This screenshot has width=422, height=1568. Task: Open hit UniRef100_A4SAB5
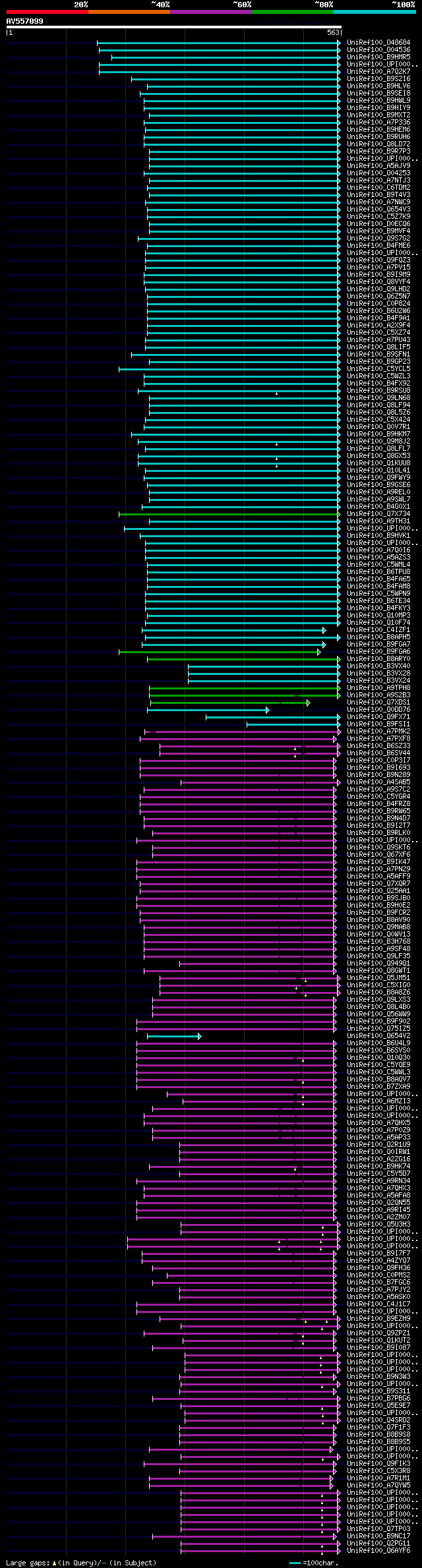click(x=378, y=782)
